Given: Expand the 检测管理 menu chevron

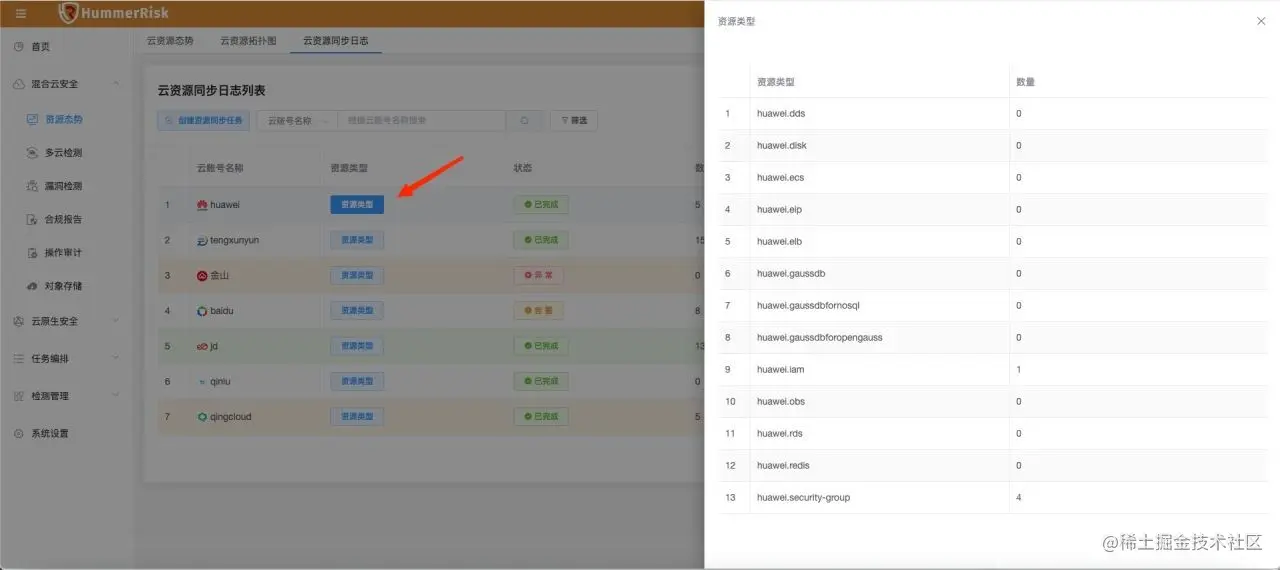Looking at the screenshot, I should click(116, 396).
